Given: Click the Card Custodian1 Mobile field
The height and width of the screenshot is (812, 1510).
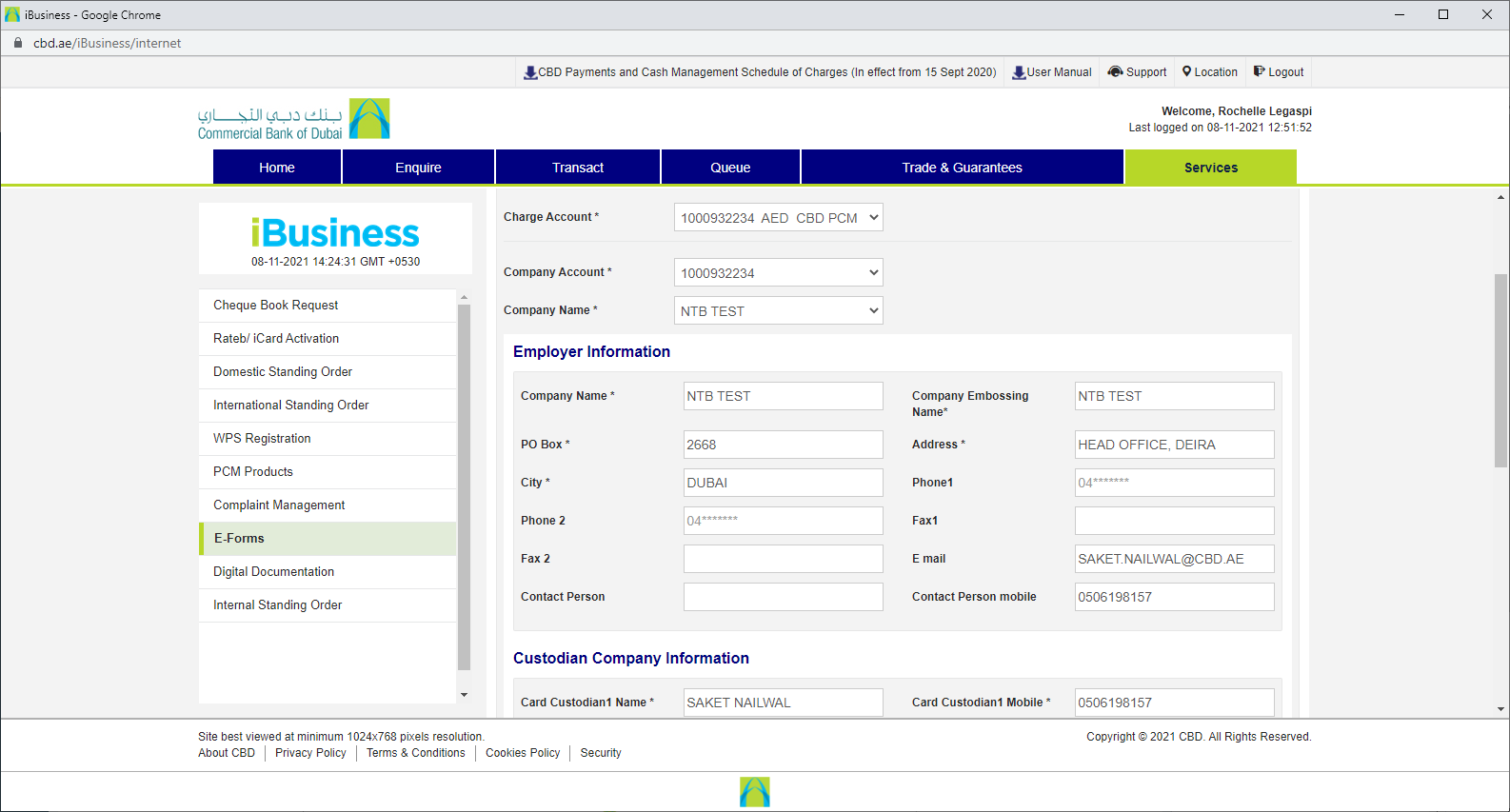Looking at the screenshot, I should [1175, 703].
